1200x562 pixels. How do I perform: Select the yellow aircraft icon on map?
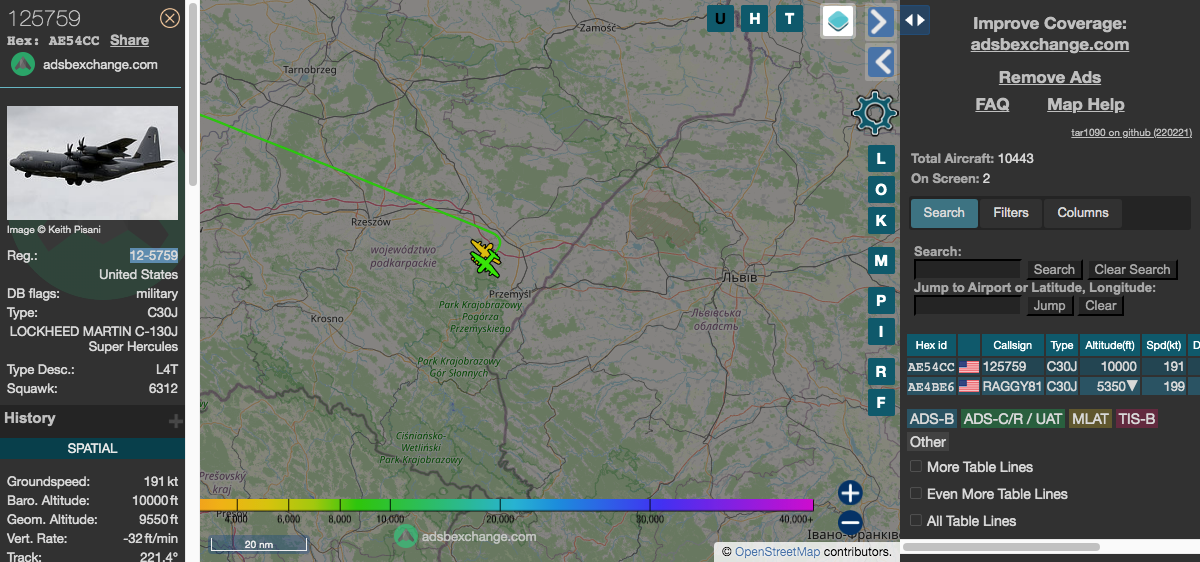tap(482, 249)
